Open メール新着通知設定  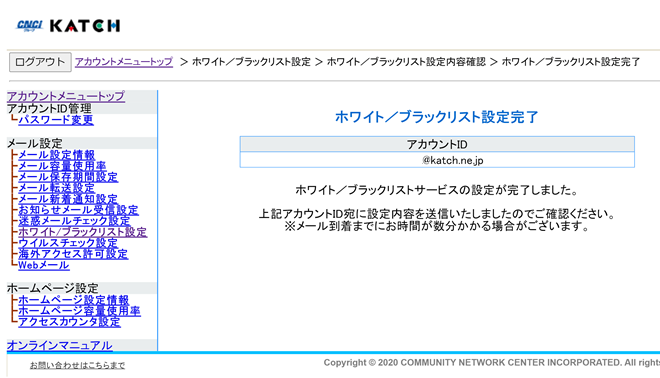[68, 199]
